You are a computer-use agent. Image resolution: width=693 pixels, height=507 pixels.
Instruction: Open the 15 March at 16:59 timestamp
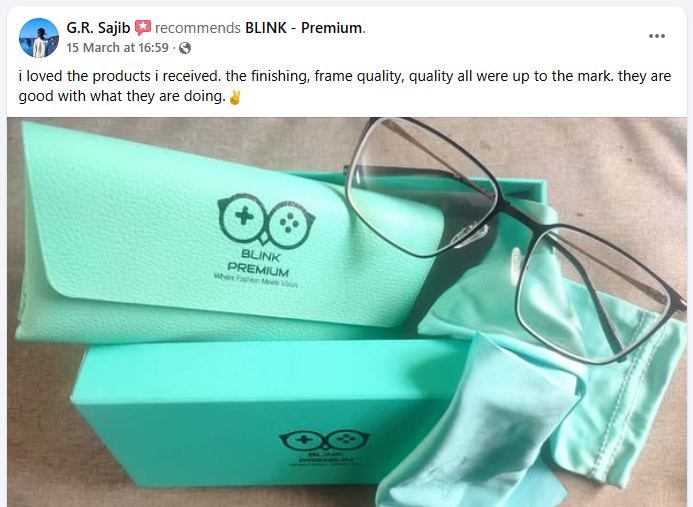tap(118, 48)
